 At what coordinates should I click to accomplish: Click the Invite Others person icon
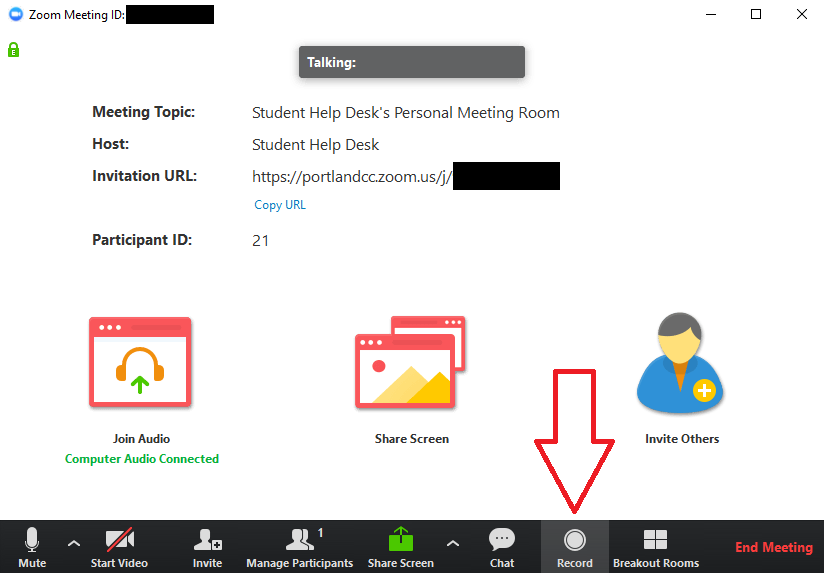pos(680,362)
